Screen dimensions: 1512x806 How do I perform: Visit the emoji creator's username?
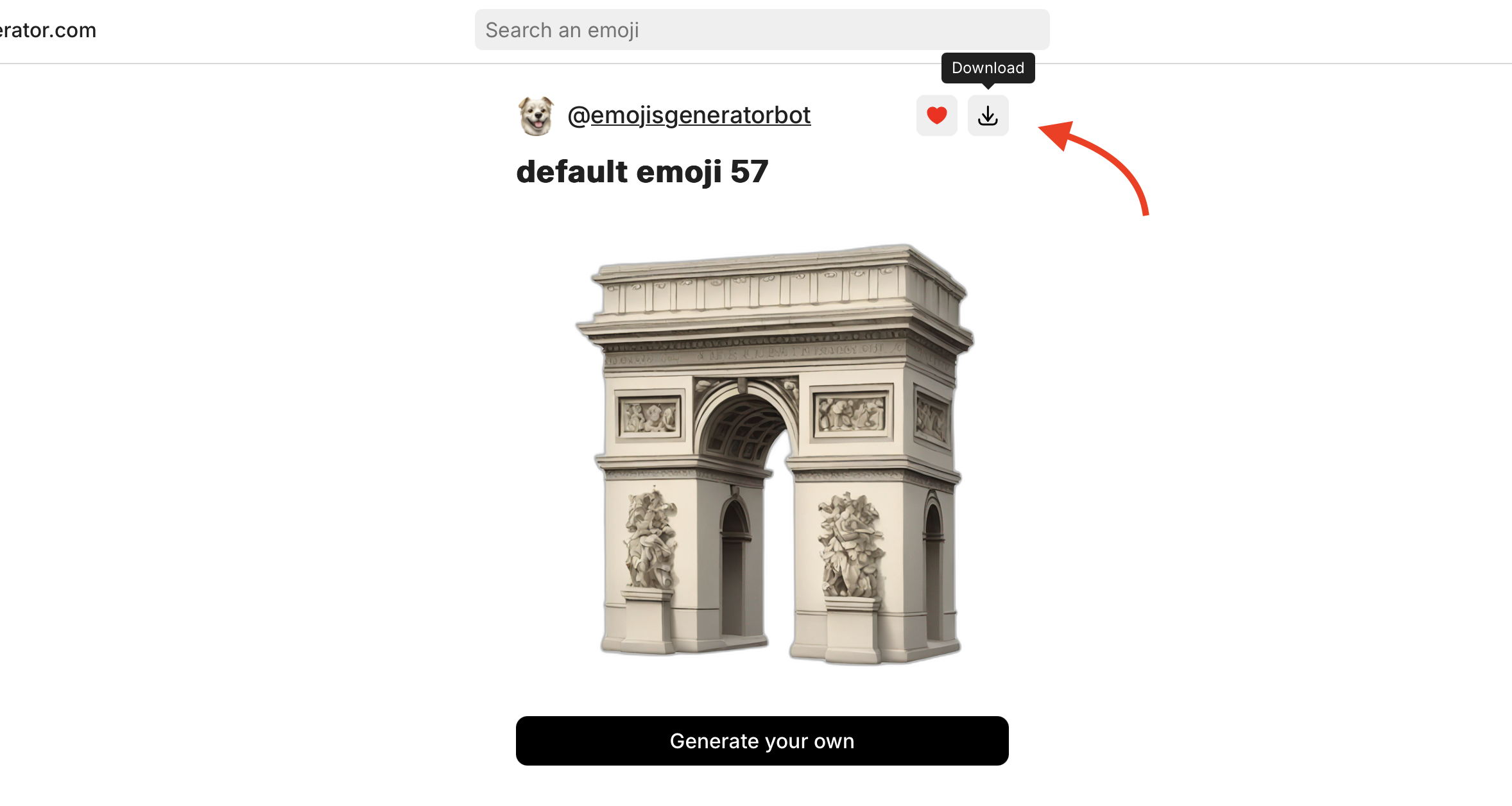coord(689,116)
